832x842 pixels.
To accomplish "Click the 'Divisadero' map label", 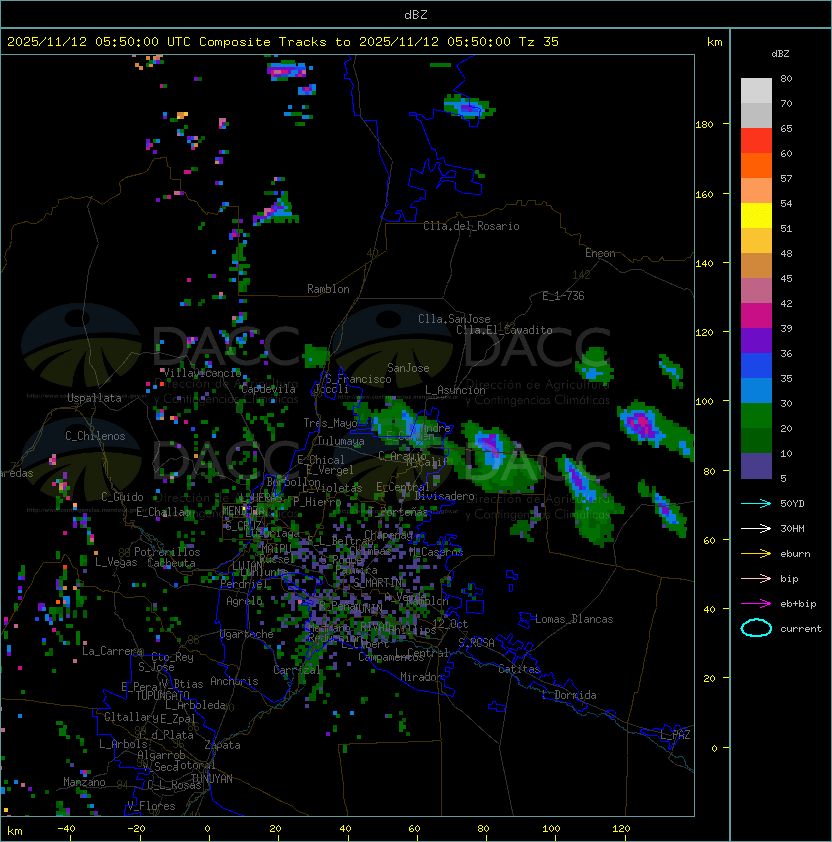I will coord(445,496).
